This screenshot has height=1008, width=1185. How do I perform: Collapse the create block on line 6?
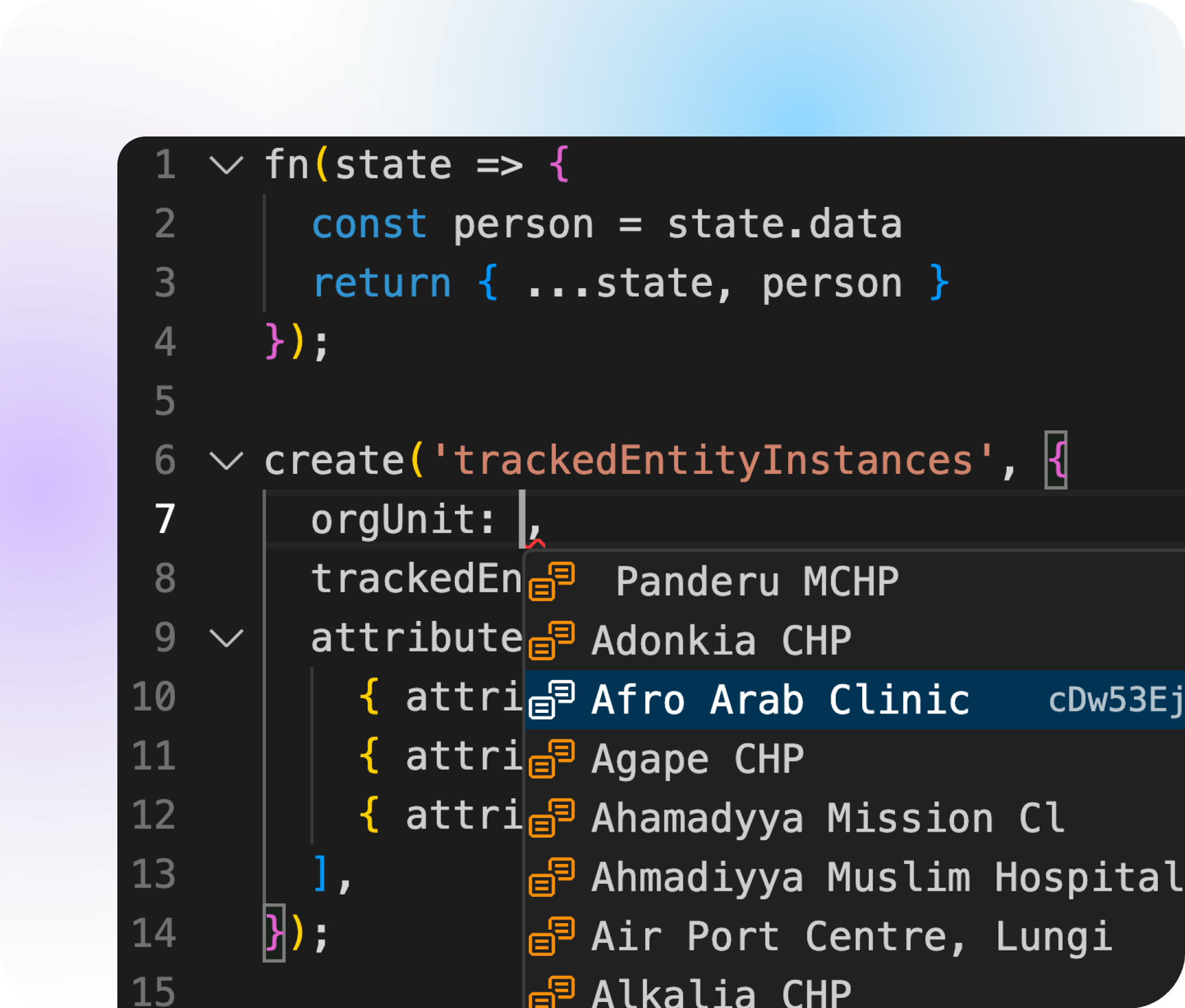(x=226, y=461)
